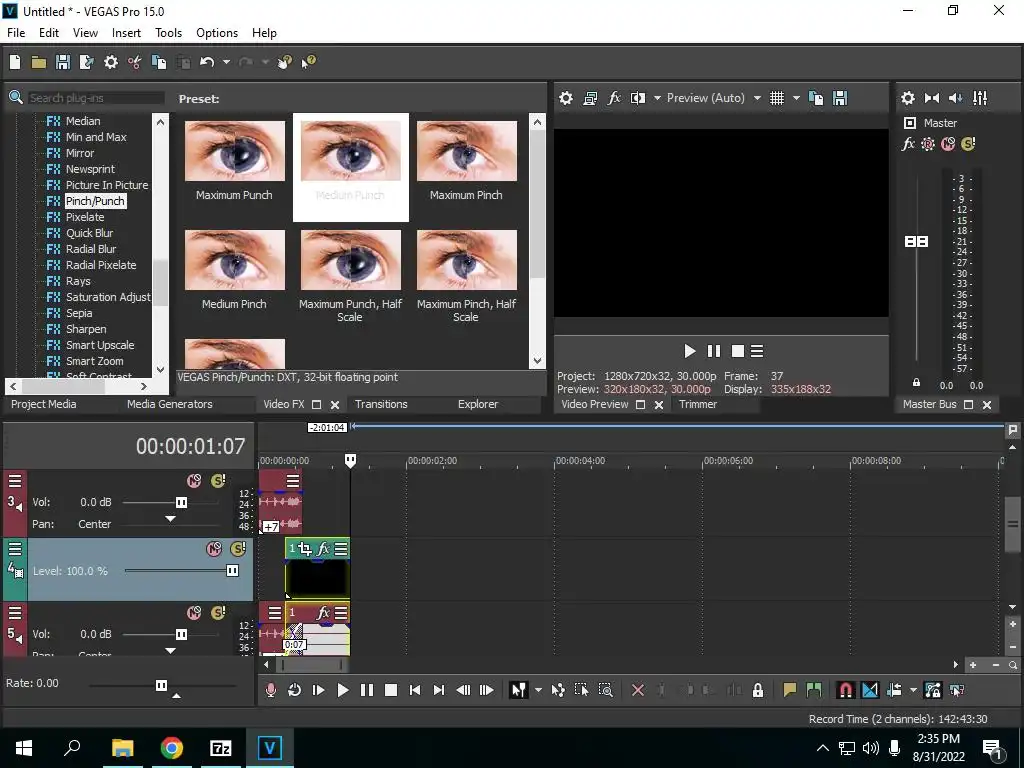Open the preview transport hamburger menu

[757, 351]
